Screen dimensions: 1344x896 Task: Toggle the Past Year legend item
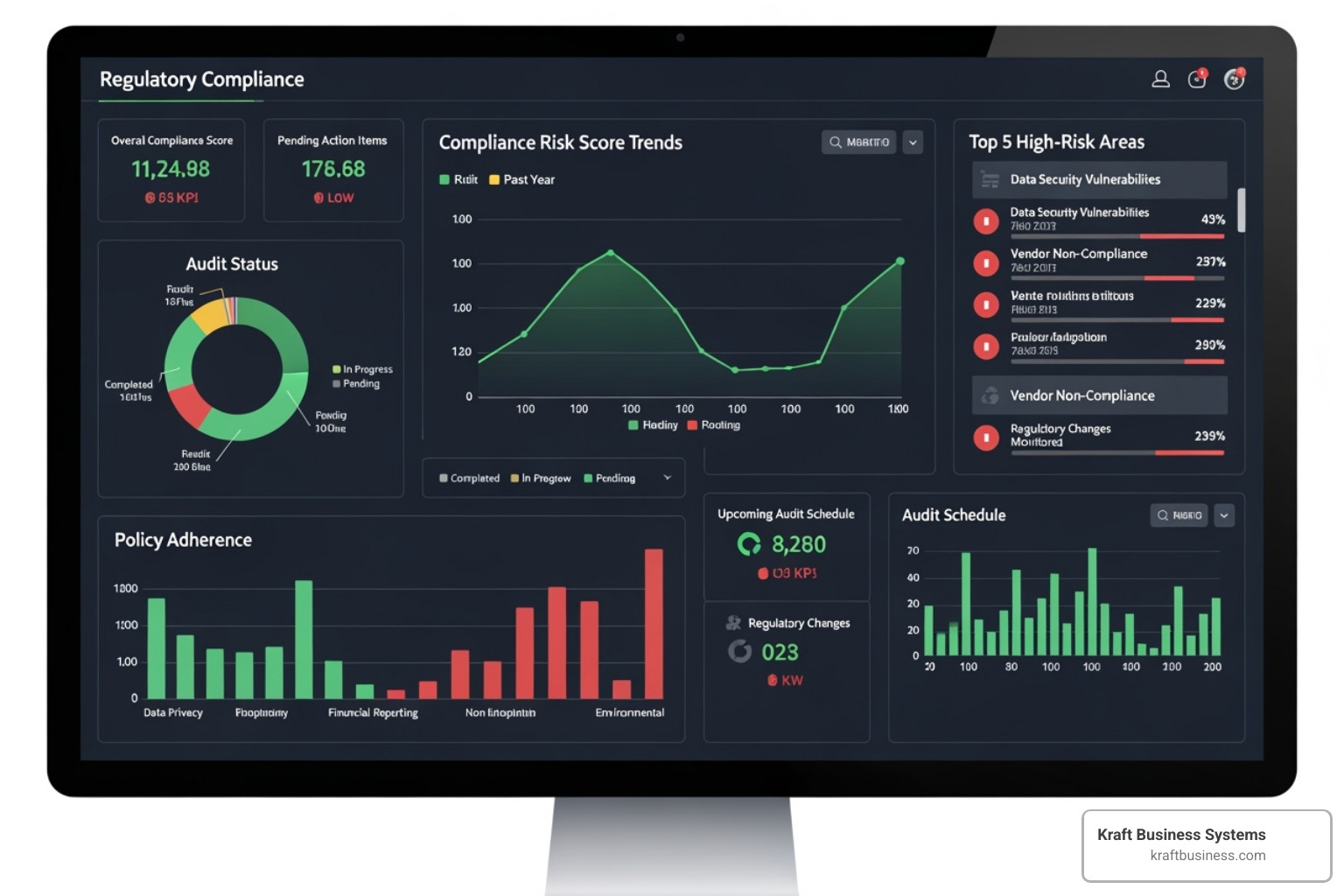click(x=521, y=180)
